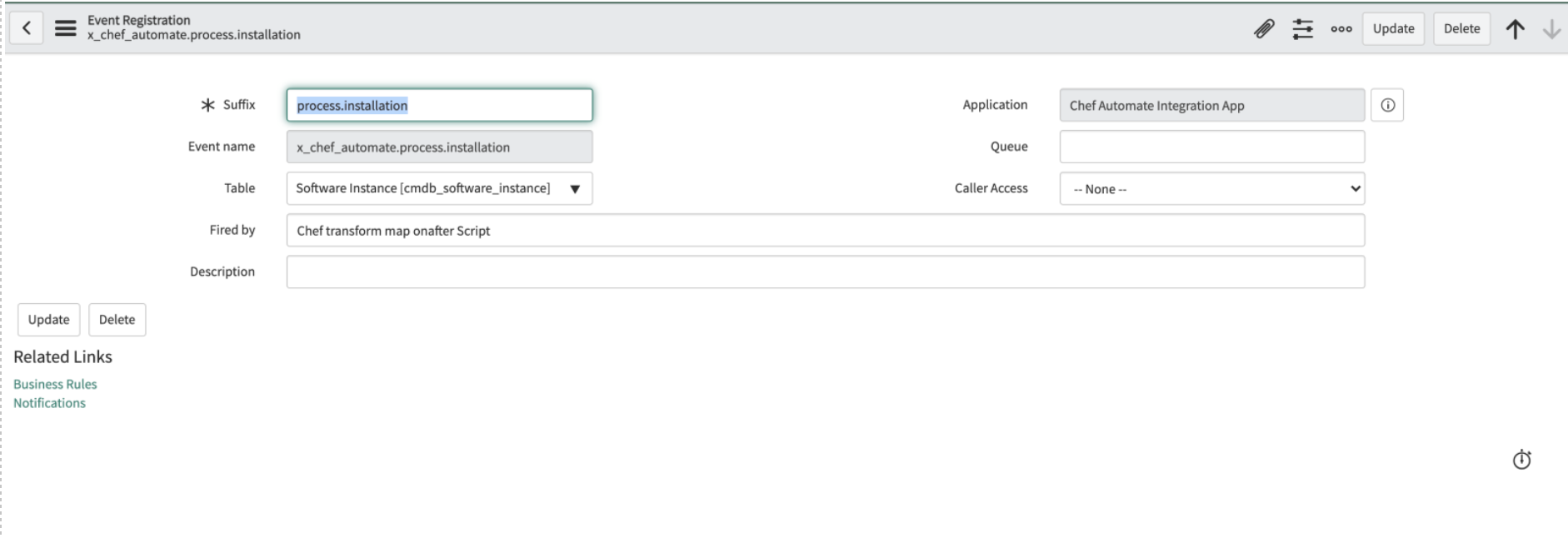
Task: Go to next record with down arrow
Action: click(x=1551, y=29)
